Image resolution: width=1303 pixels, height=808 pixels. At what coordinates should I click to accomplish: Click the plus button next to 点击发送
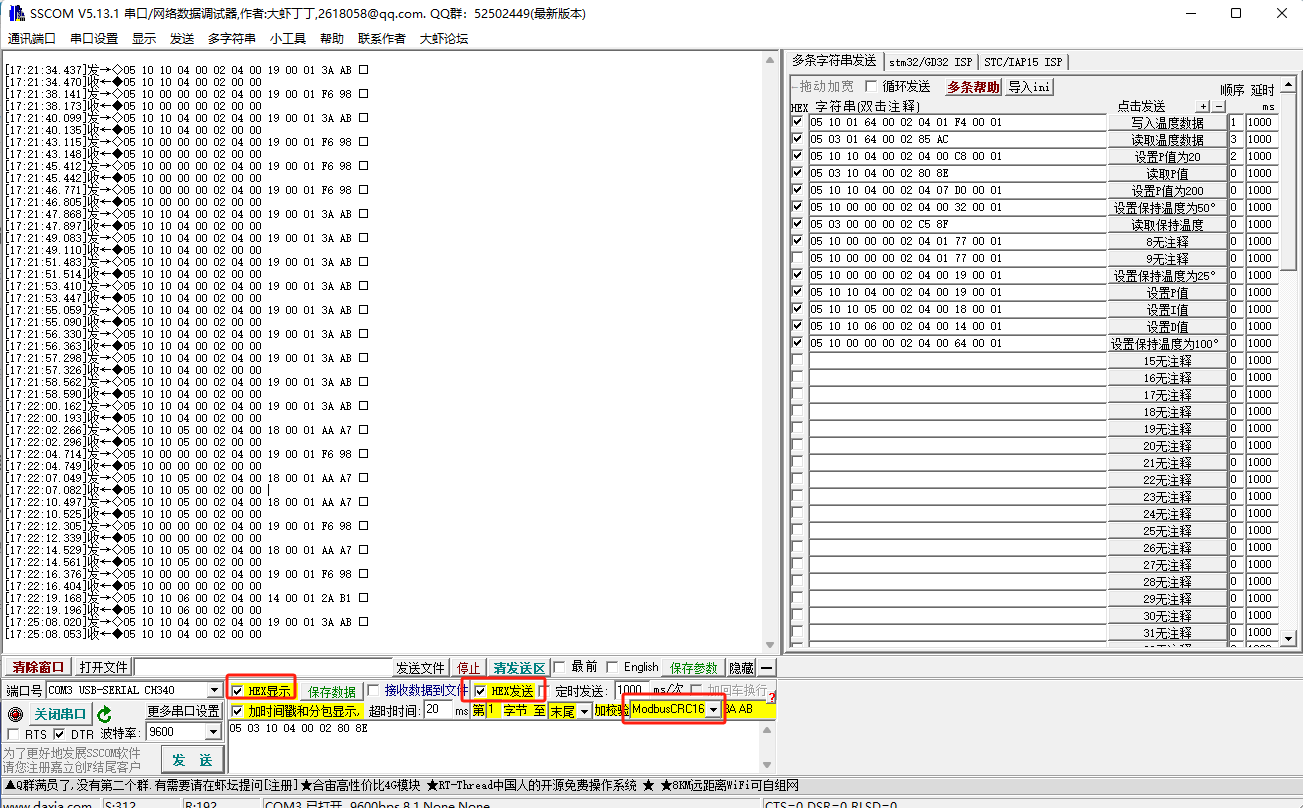(1203, 106)
